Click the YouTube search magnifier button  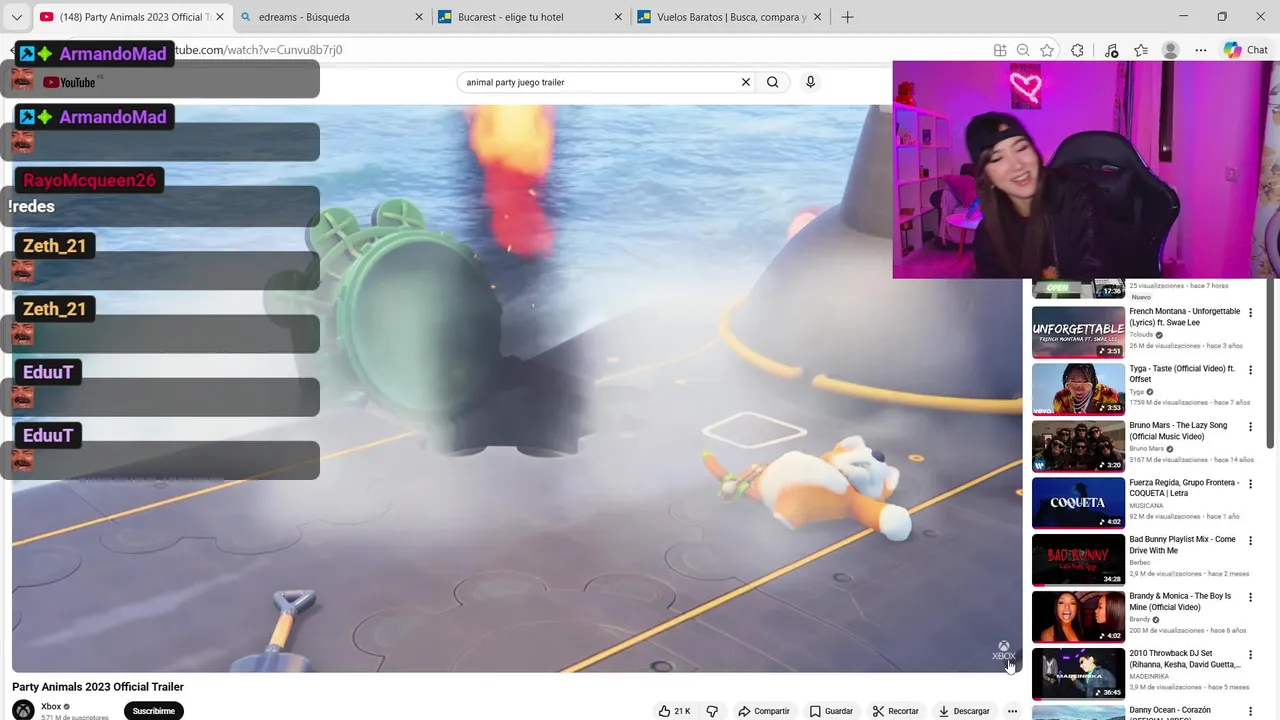tap(772, 82)
